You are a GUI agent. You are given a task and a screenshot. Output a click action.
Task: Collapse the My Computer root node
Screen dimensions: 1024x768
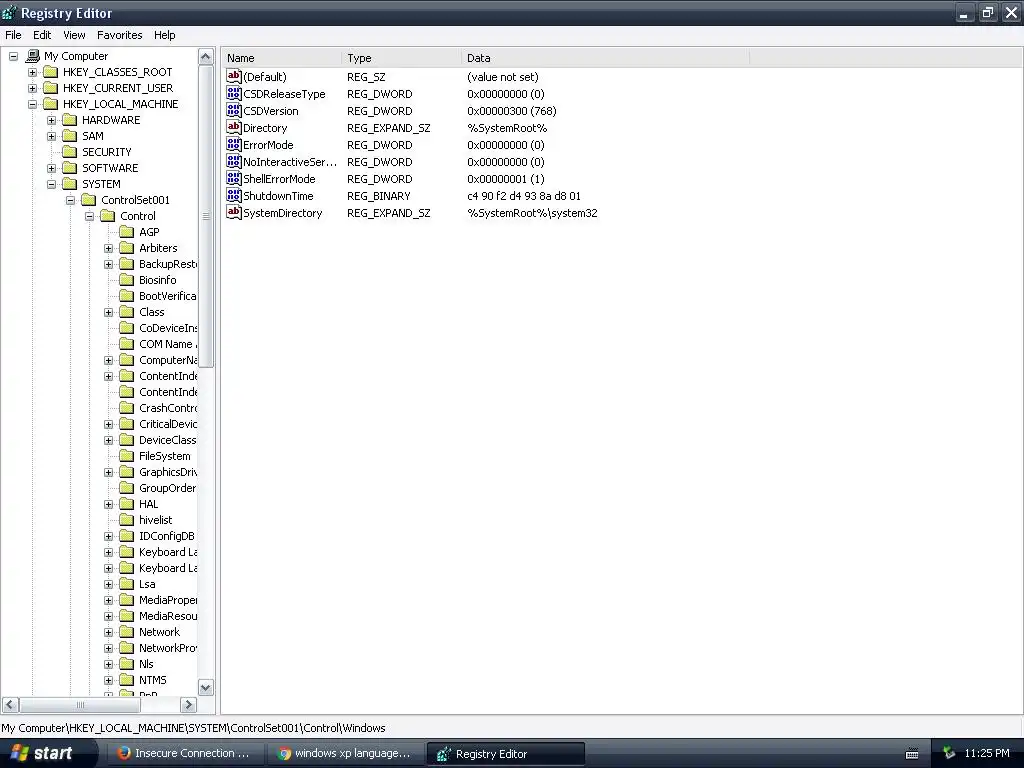[13, 56]
